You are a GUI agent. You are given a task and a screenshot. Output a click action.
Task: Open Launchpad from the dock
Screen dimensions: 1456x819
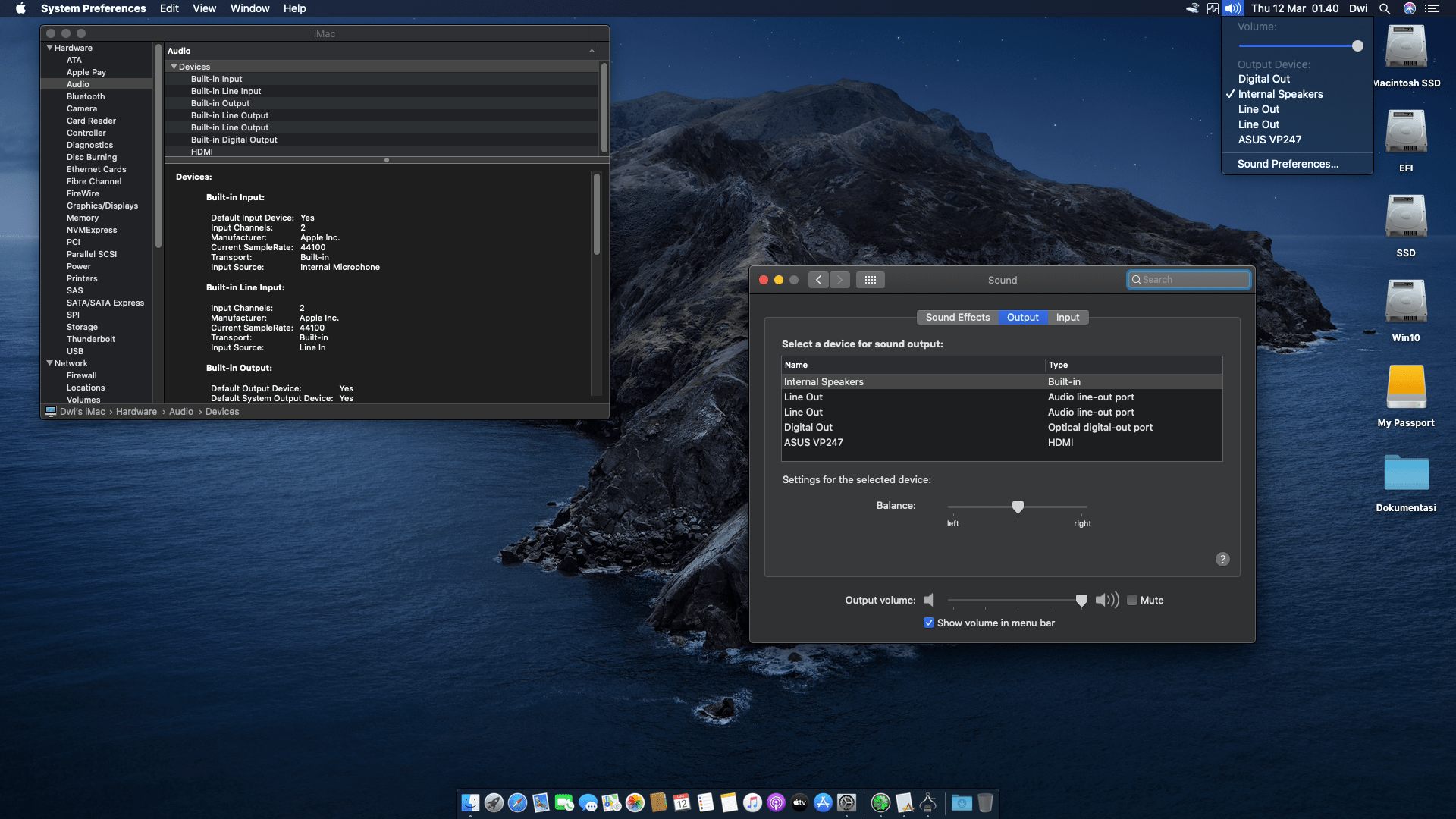494,802
